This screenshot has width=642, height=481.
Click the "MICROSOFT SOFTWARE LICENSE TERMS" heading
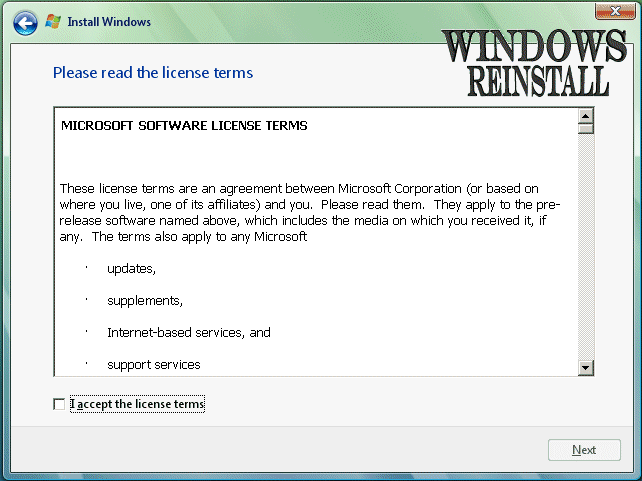pyautogui.click(x=184, y=126)
